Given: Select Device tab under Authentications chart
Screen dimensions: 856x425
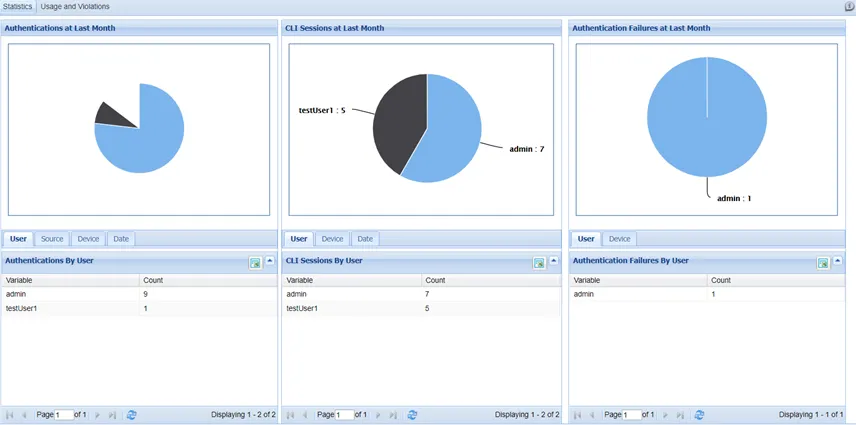Looking at the screenshot, I should click(x=88, y=239).
